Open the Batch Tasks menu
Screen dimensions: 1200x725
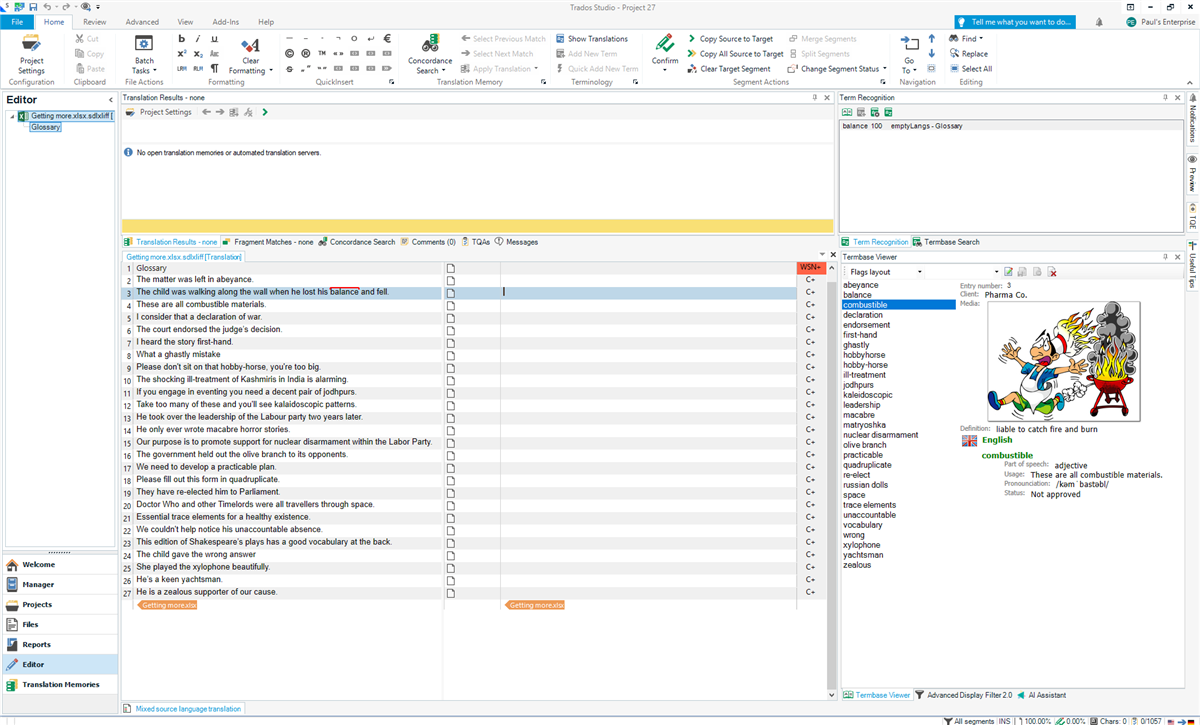click(143, 54)
